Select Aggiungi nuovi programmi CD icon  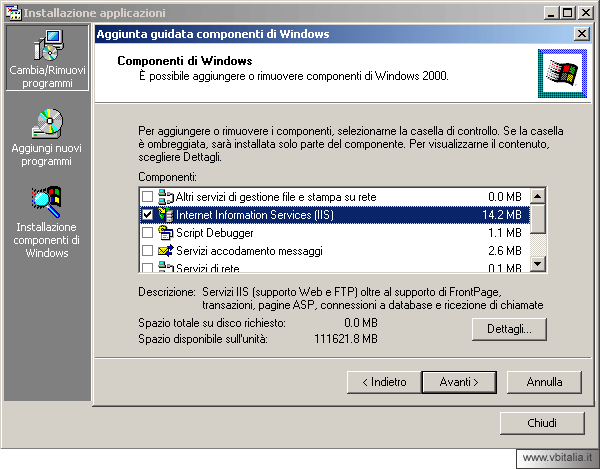click(47, 123)
